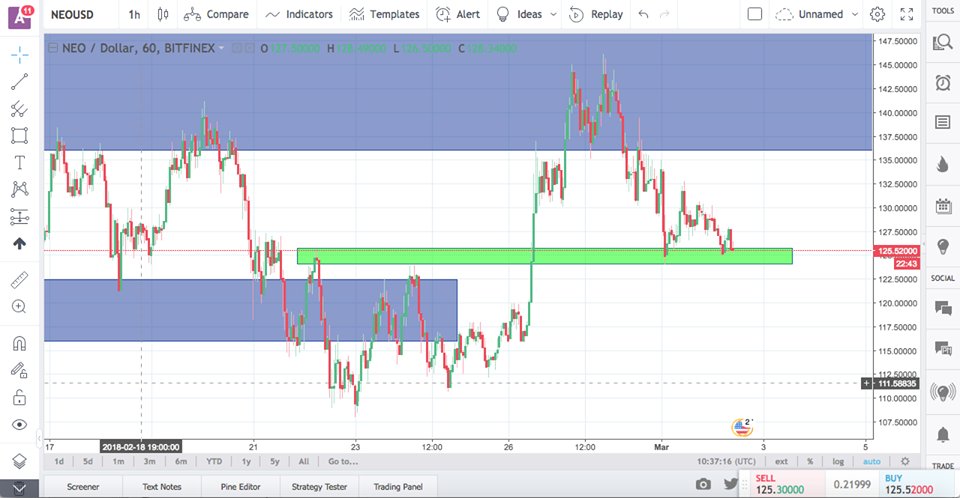This screenshot has height=498, width=960.
Task: Take a chart snapshot camera icon
Action: pos(703,484)
